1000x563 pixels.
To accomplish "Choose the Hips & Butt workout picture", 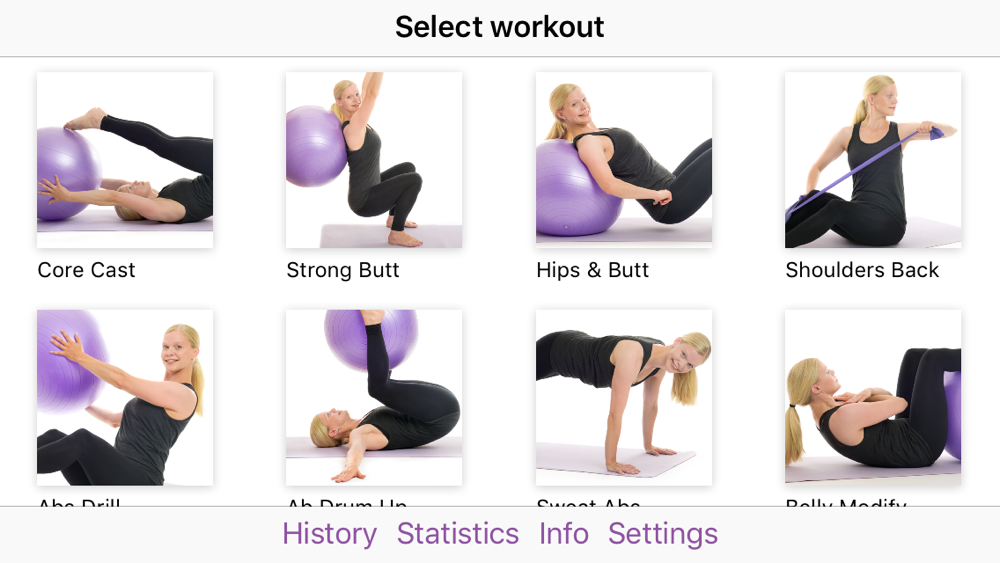I will click(624, 160).
